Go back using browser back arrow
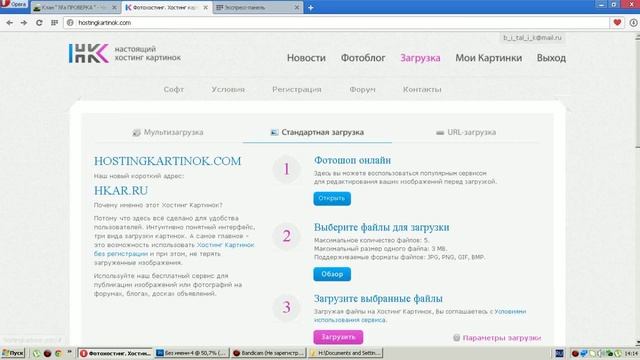640x360 pixels. [x=9, y=23]
